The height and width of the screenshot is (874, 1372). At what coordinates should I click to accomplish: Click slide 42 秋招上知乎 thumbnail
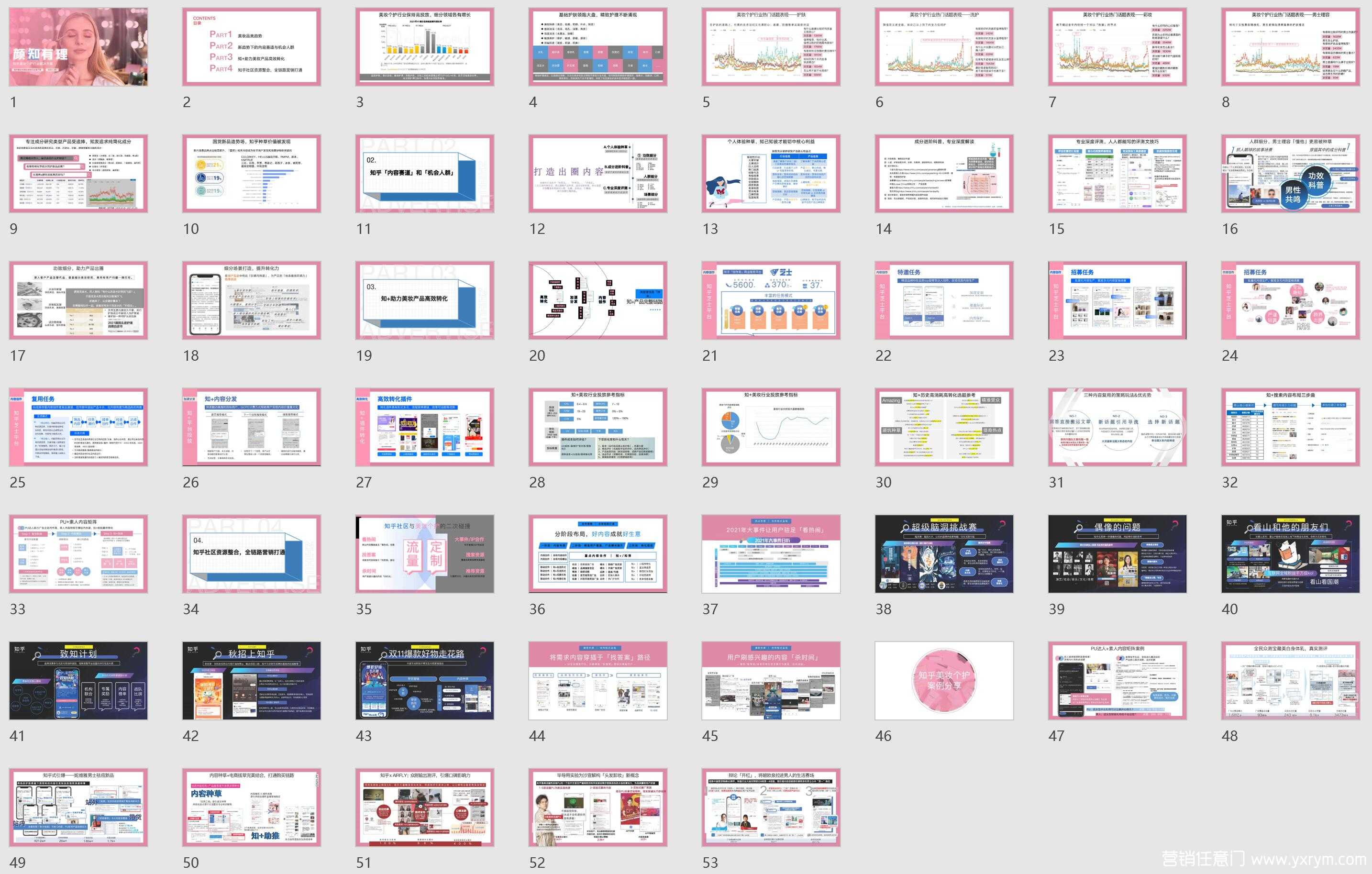pyautogui.click(x=251, y=681)
